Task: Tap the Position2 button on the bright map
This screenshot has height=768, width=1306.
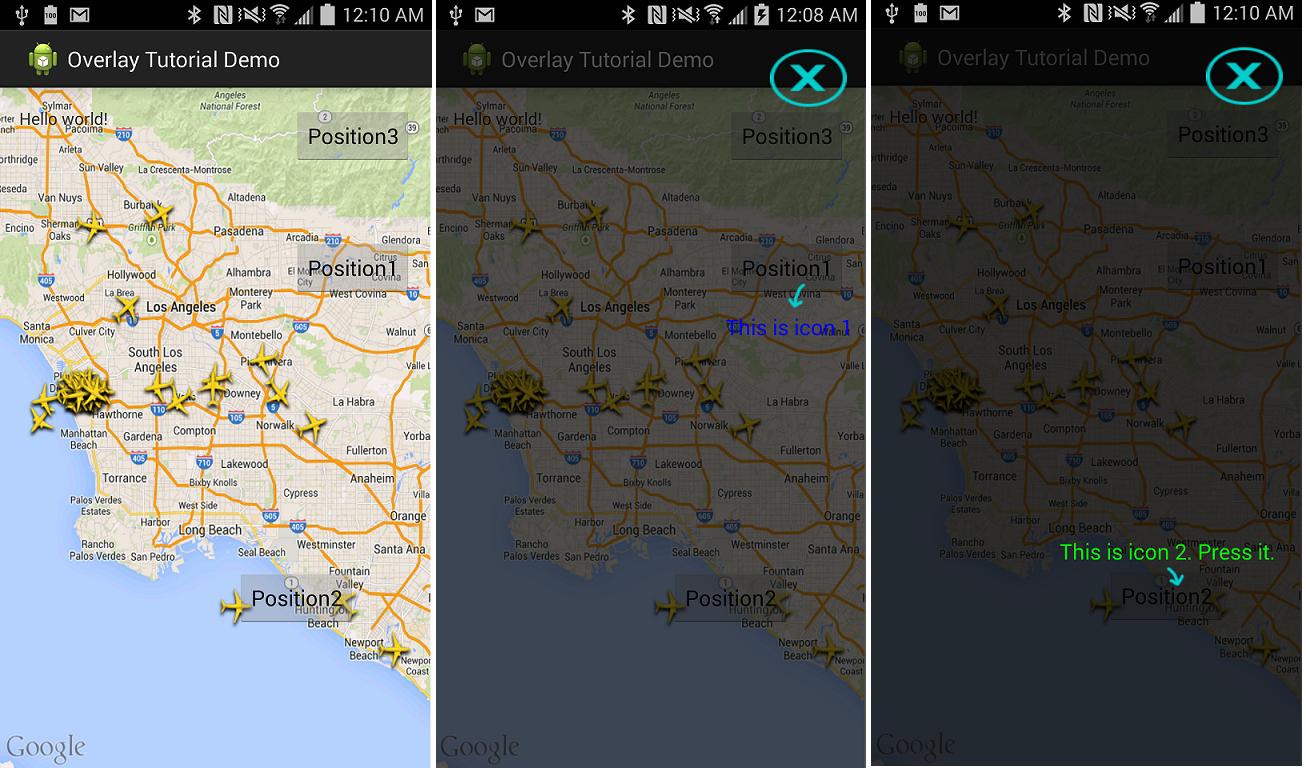Action: 297,598
